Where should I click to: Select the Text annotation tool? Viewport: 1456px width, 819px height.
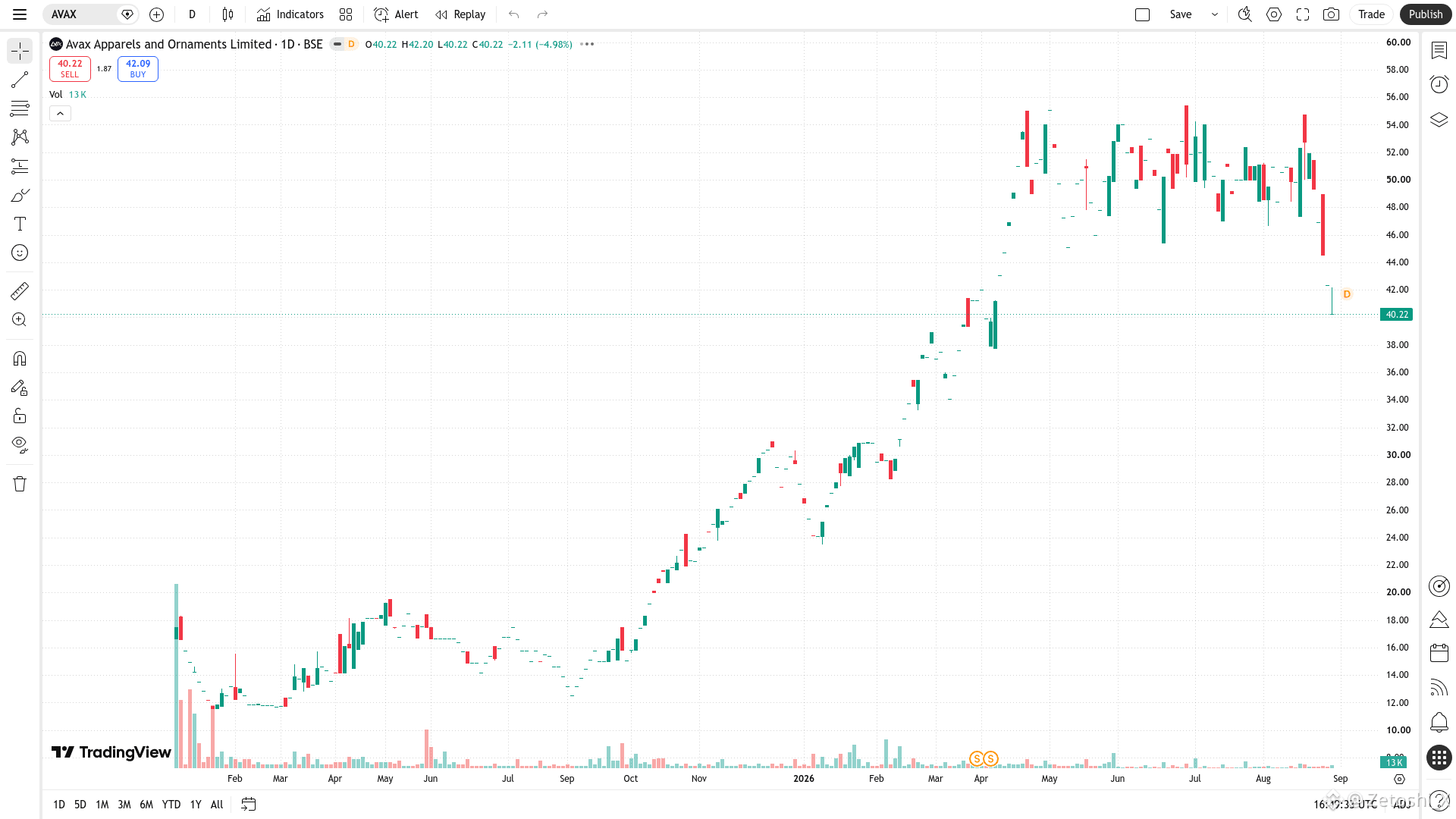pos(20,224)
